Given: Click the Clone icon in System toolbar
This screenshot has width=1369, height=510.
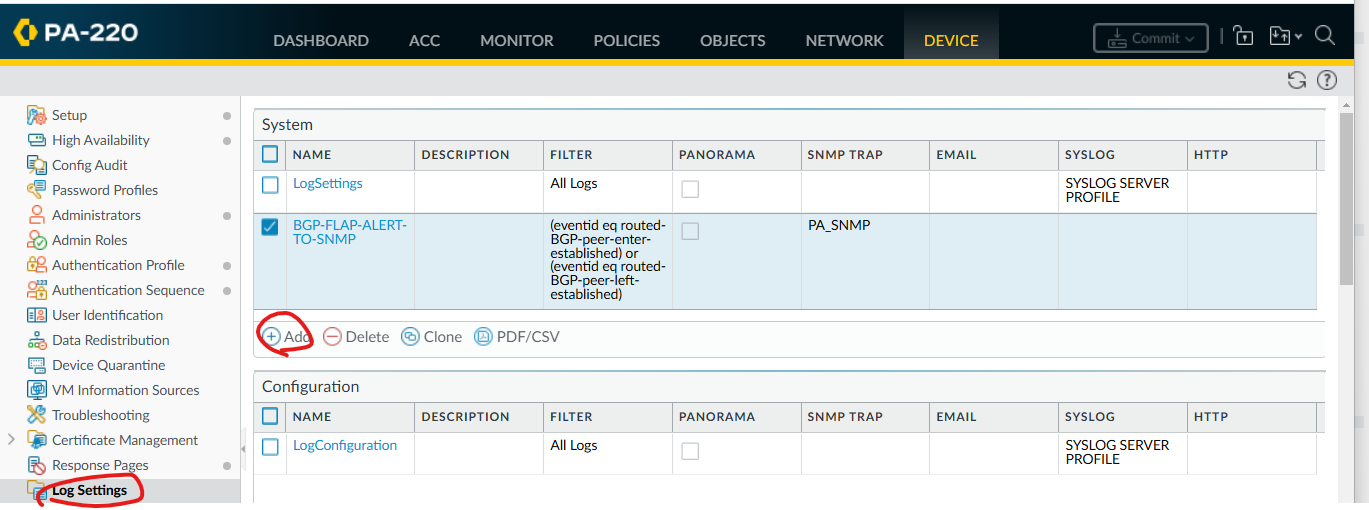Looking at the screenshot, I should point(410,337).
